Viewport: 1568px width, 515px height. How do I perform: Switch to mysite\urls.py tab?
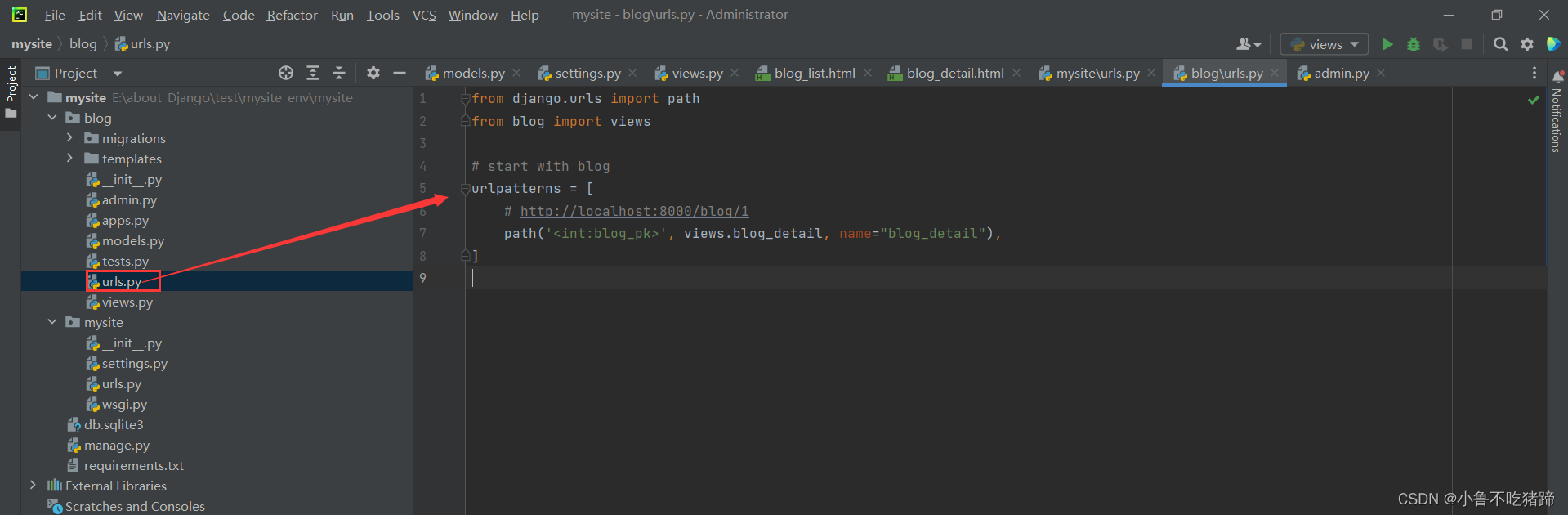(x=1090, y=73)
